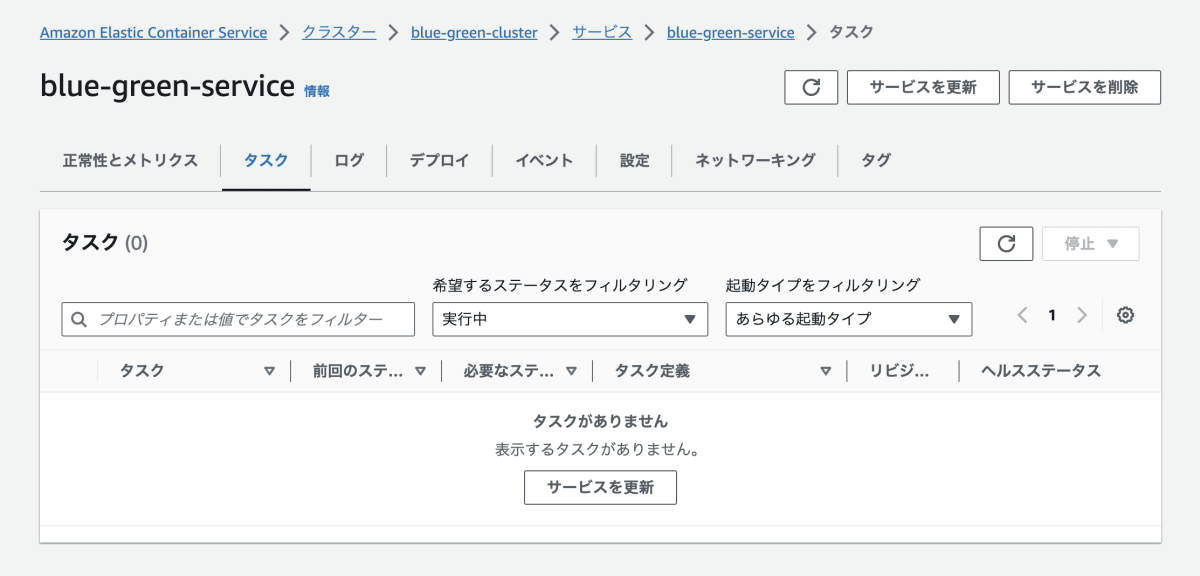1200x576 pixels.
Task: Open blue-green-cluster breadcrumb link
Action: point(474,33)
